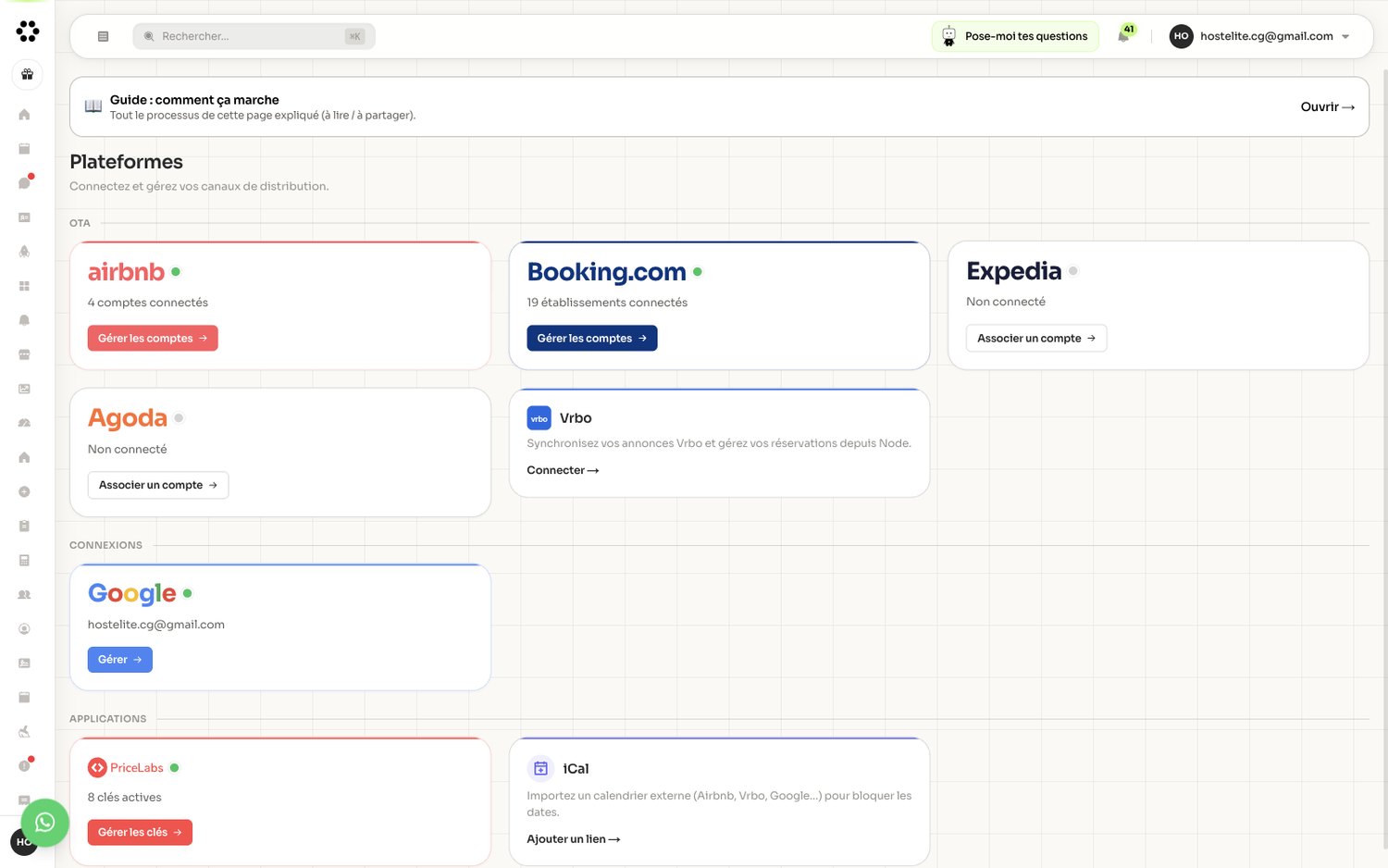Image resolution: width=1388 pixels, height=868 pixels.
Task: Click Expedia Associer un compte button
Action: tap(1036, 338)
